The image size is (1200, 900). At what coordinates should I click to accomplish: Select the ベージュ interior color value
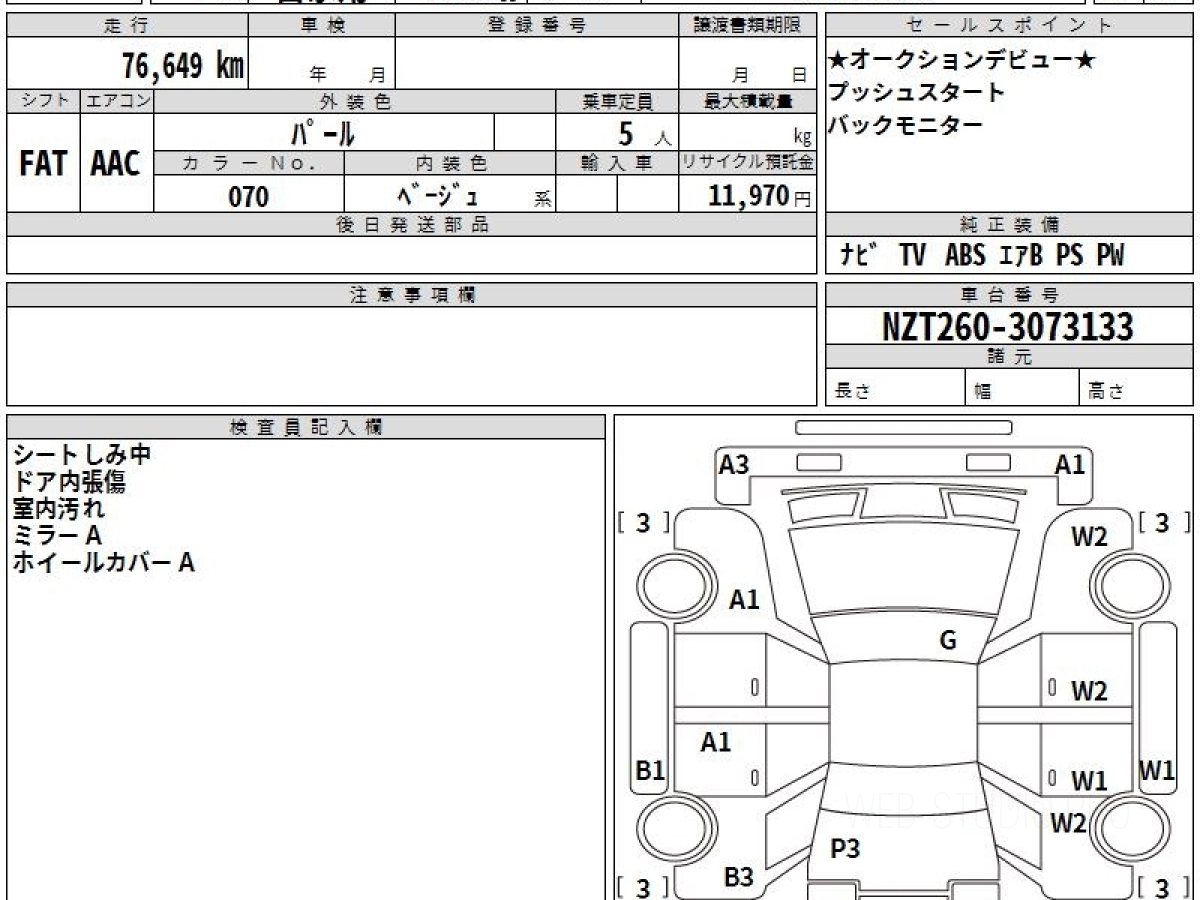pyautogui.click(x=439, y=196)
